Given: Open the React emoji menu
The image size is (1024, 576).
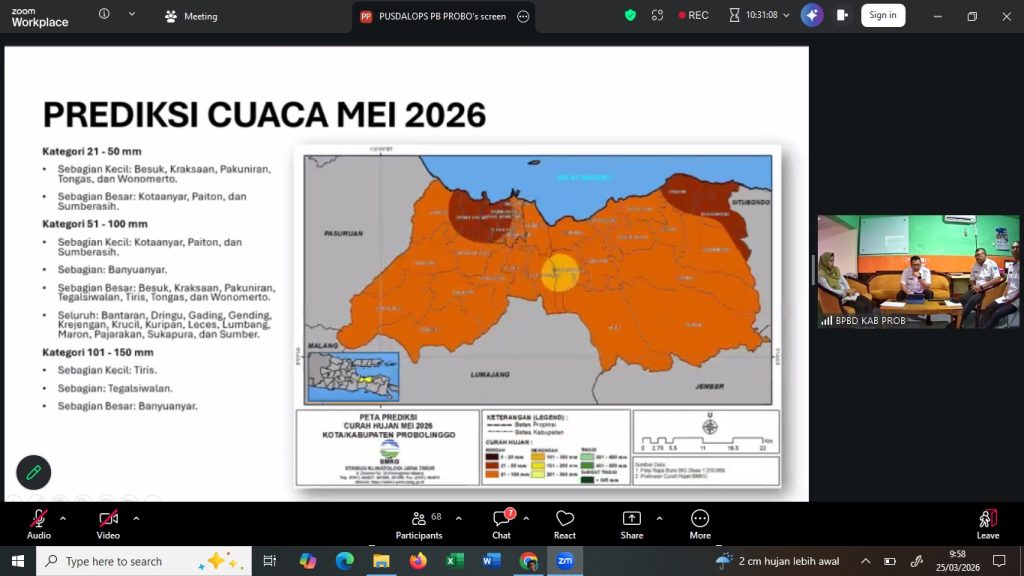Looking at the screenshot, I should click(x=565, y=522).
